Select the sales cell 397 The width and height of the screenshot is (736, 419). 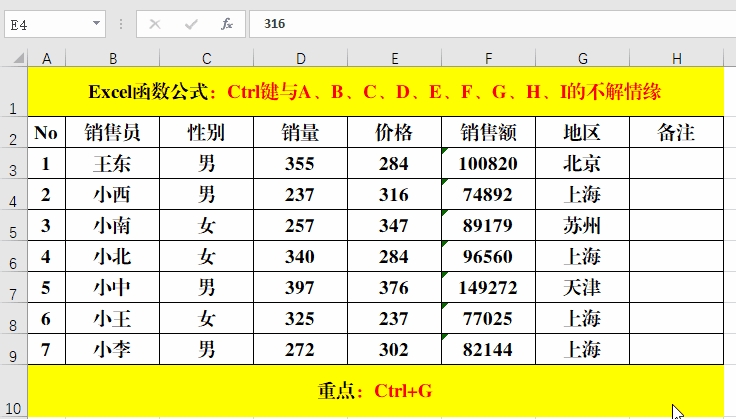tap(300, 287)
